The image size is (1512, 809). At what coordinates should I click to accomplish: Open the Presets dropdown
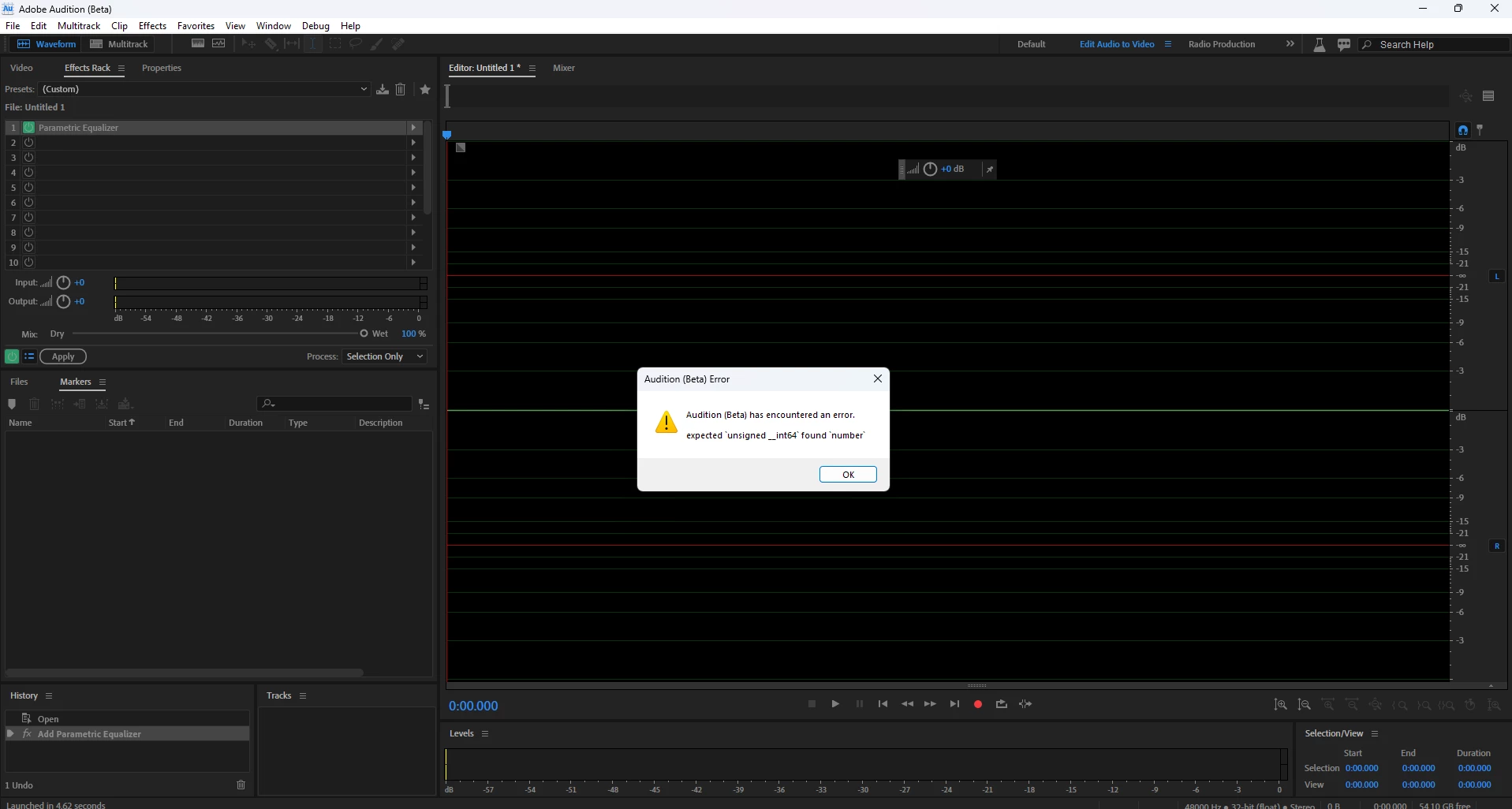click(x=204, y=89)
